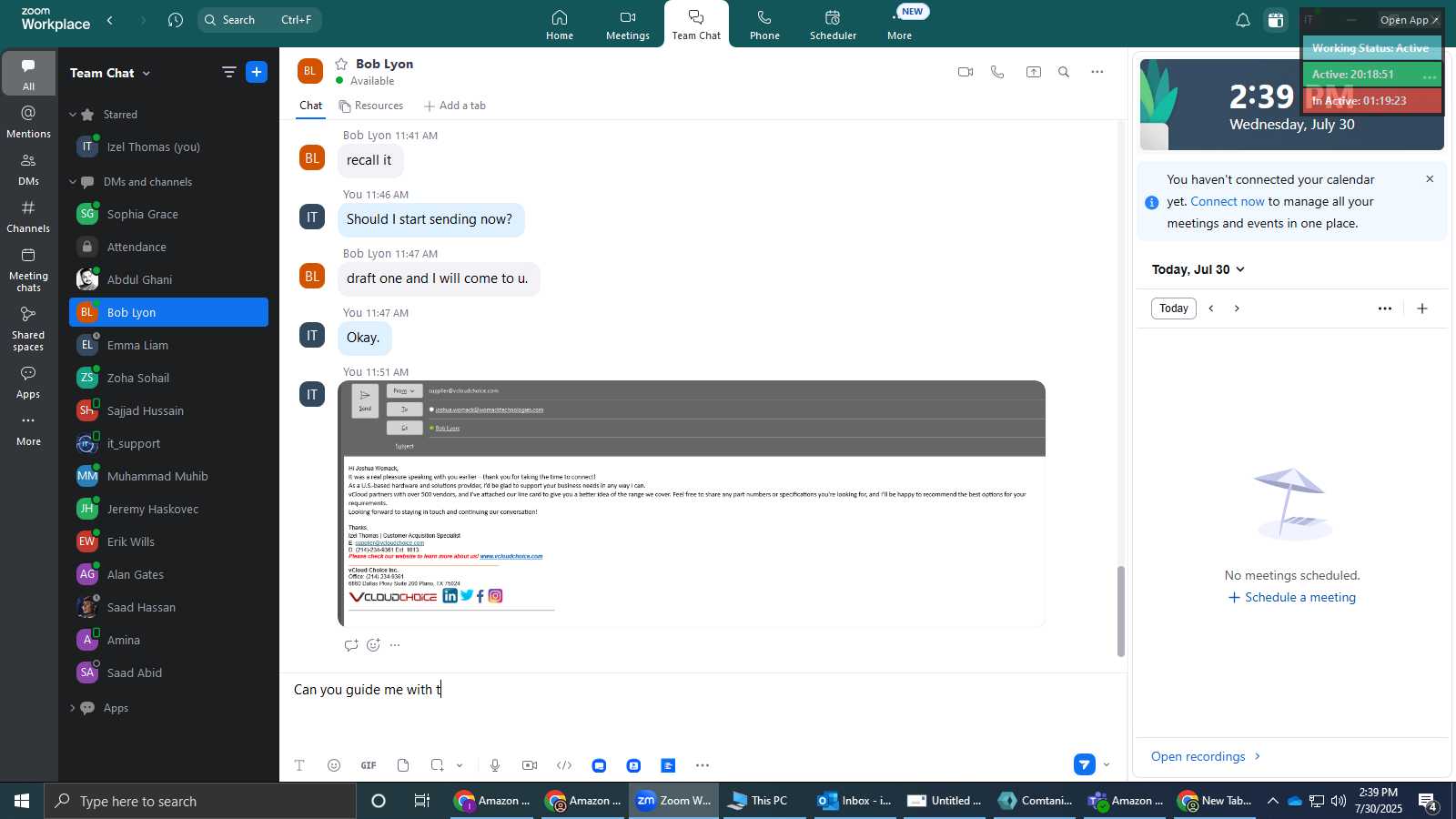
Task: Open chat history clock icon
Action: (x=176, y=20)
